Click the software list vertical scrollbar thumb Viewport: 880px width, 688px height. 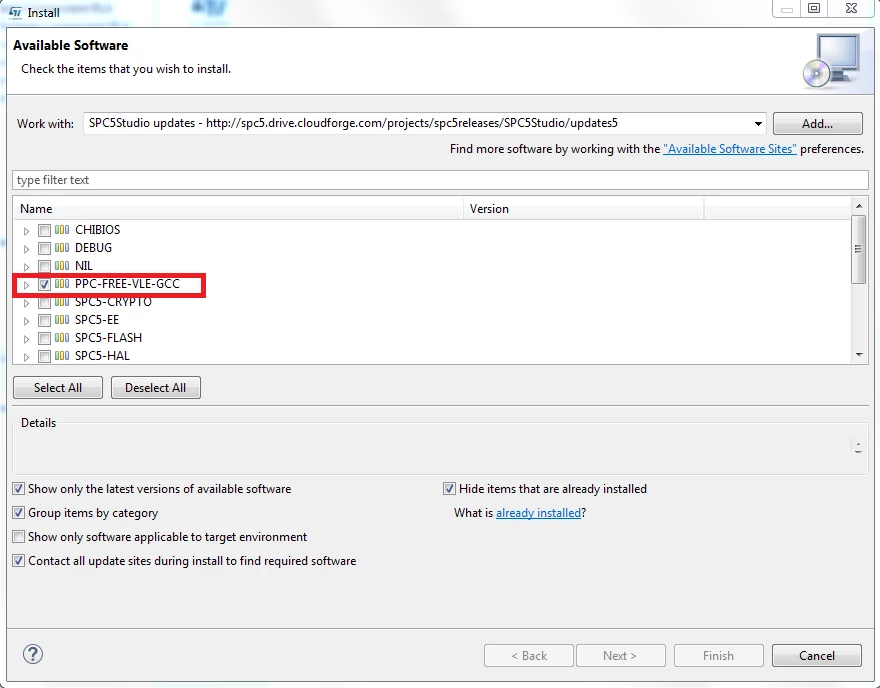pyautogui.click(x=858, y=249)
